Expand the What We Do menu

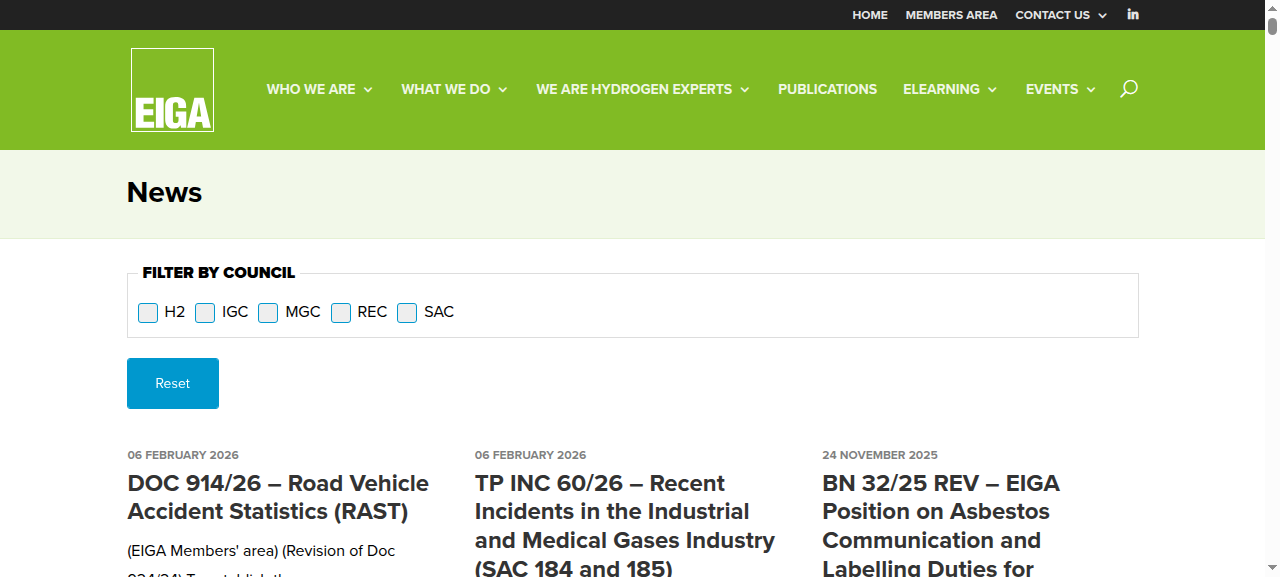[x=455, y=89]
